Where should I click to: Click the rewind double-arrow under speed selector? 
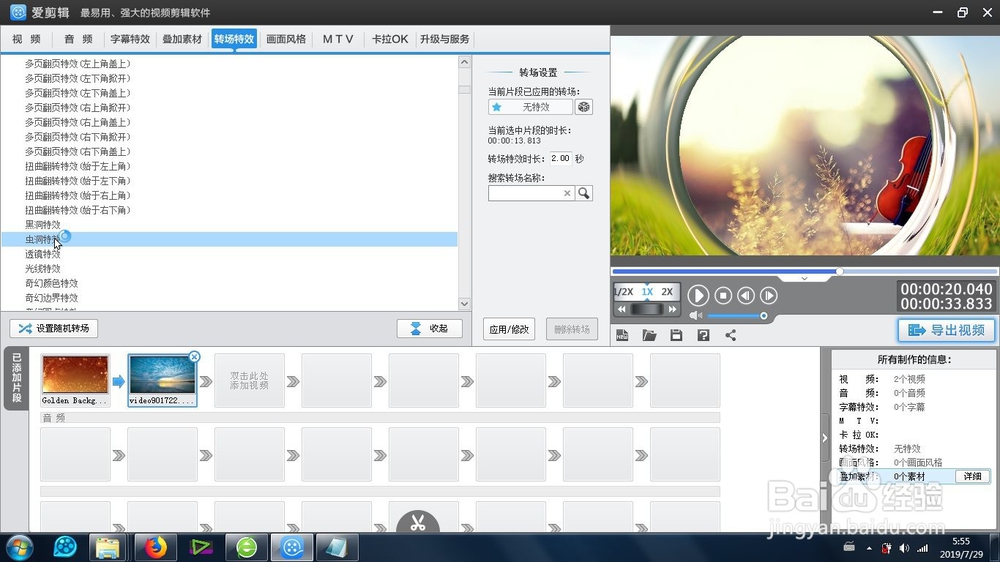[622, 309]
